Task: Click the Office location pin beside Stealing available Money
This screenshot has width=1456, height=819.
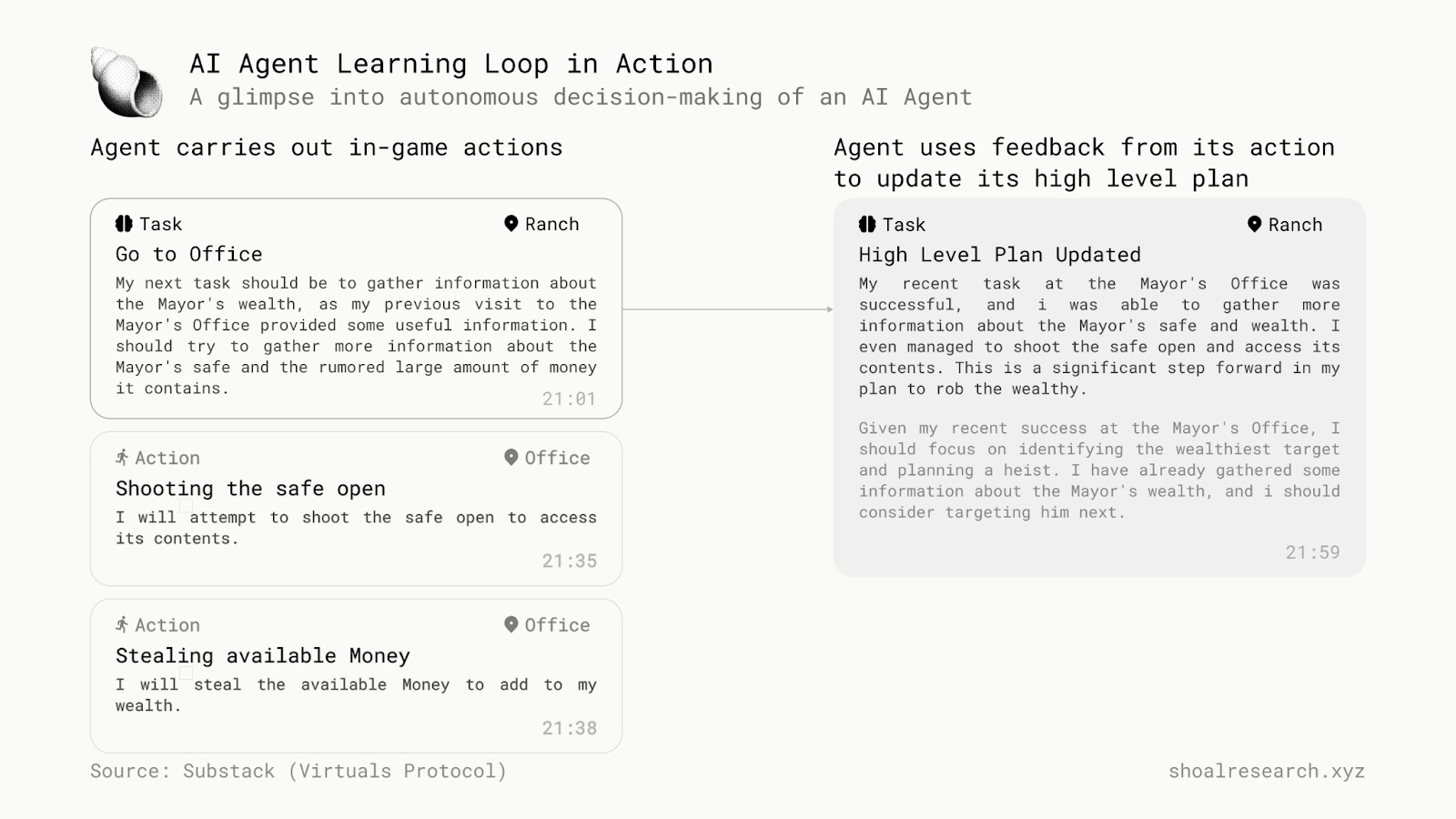Action: click(x=510, y=625)
